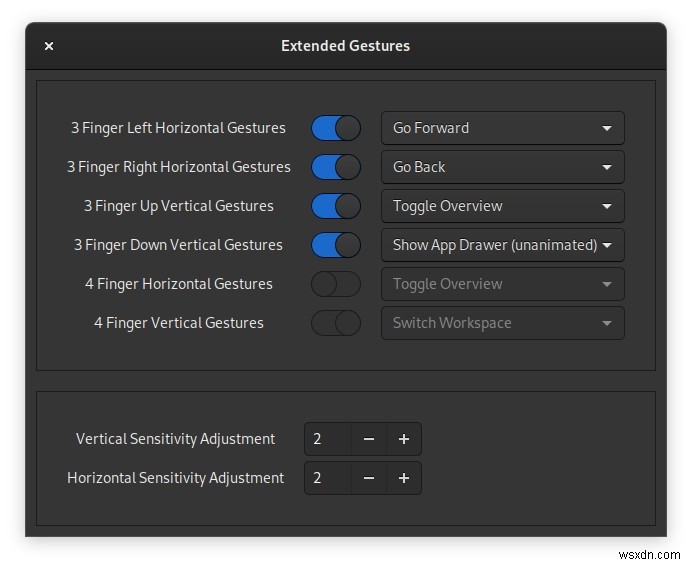Decrease Vertical Sensitivity Adjustment with minus
This screenshot has width=692, height=565.
pos(369,439)
